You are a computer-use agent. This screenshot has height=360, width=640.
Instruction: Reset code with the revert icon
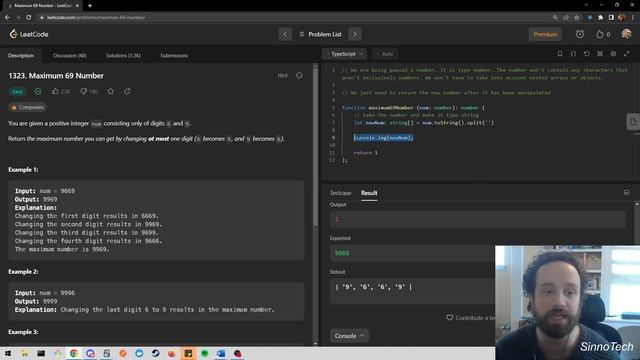pyautogui.click(x=587, y=54)
